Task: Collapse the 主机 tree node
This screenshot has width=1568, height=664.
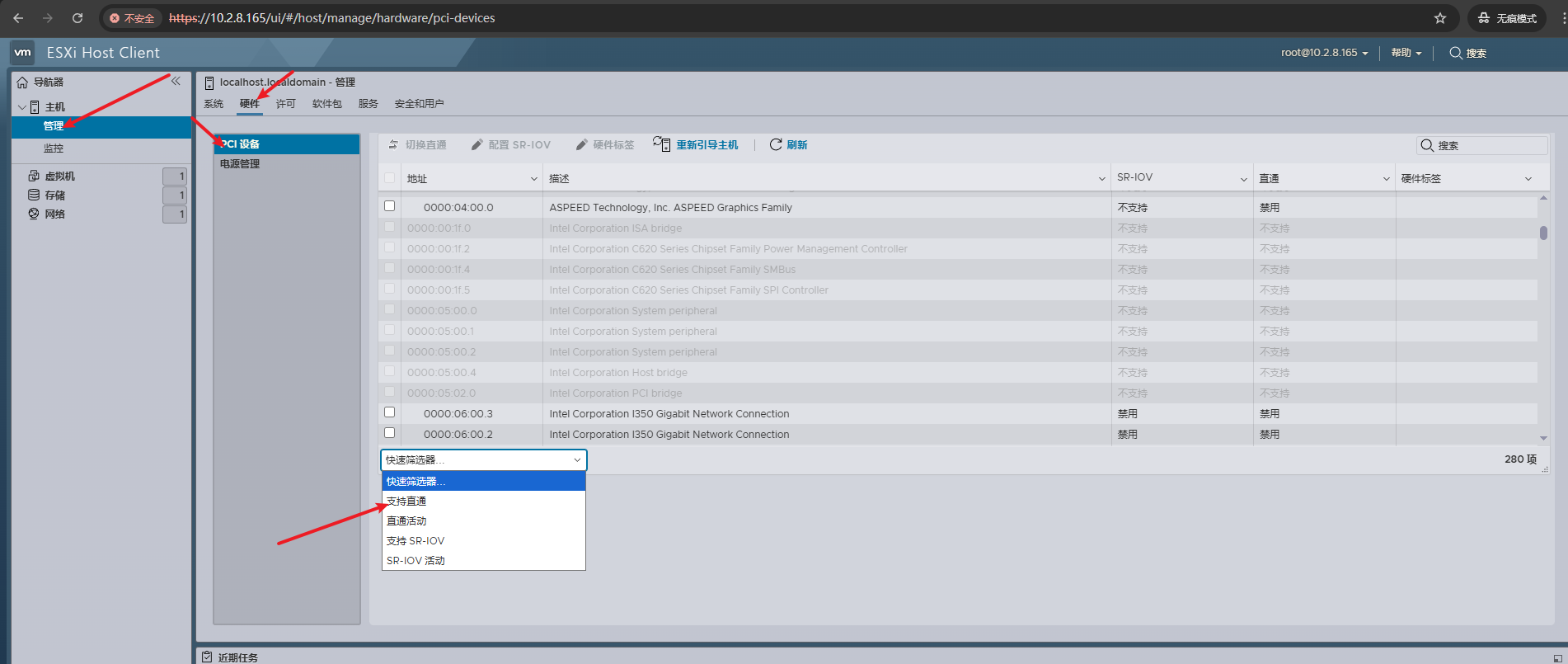Action: (x=21, y=107)
